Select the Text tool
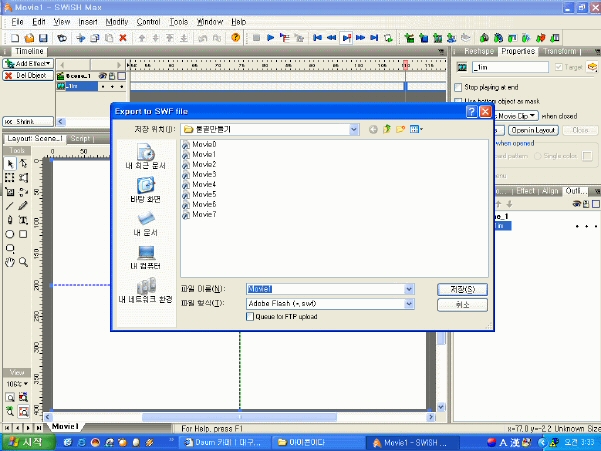Image resolution: width=601 pixels, height=451 pixels. (x=23, y=220)
